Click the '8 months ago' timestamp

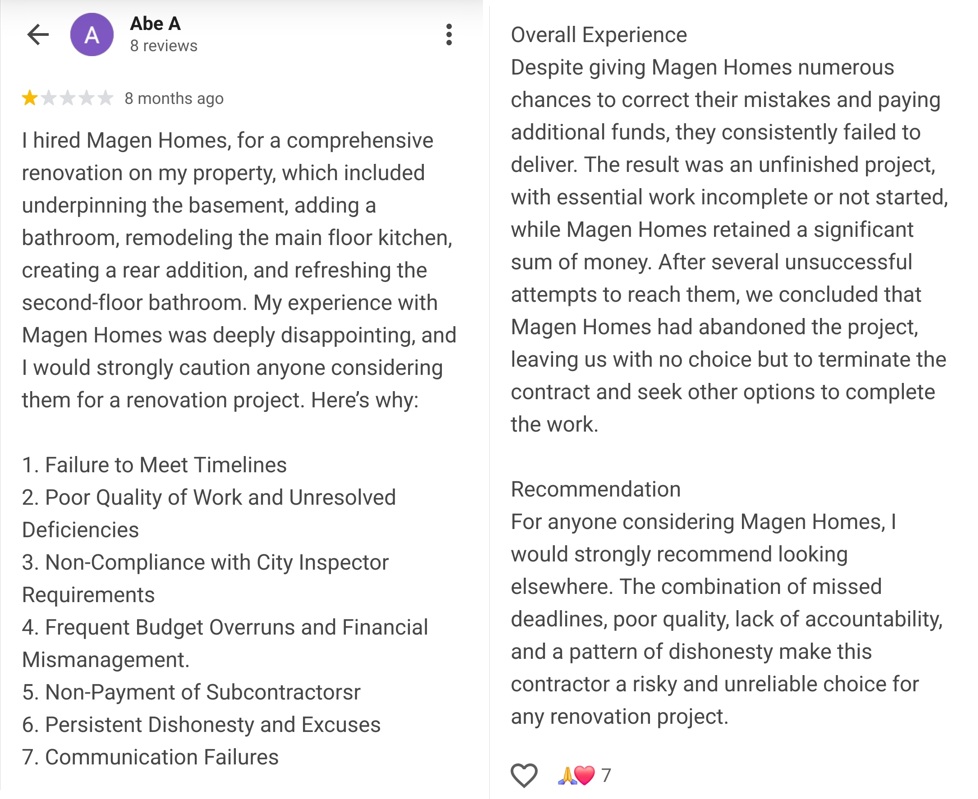(x=174, y=98)
